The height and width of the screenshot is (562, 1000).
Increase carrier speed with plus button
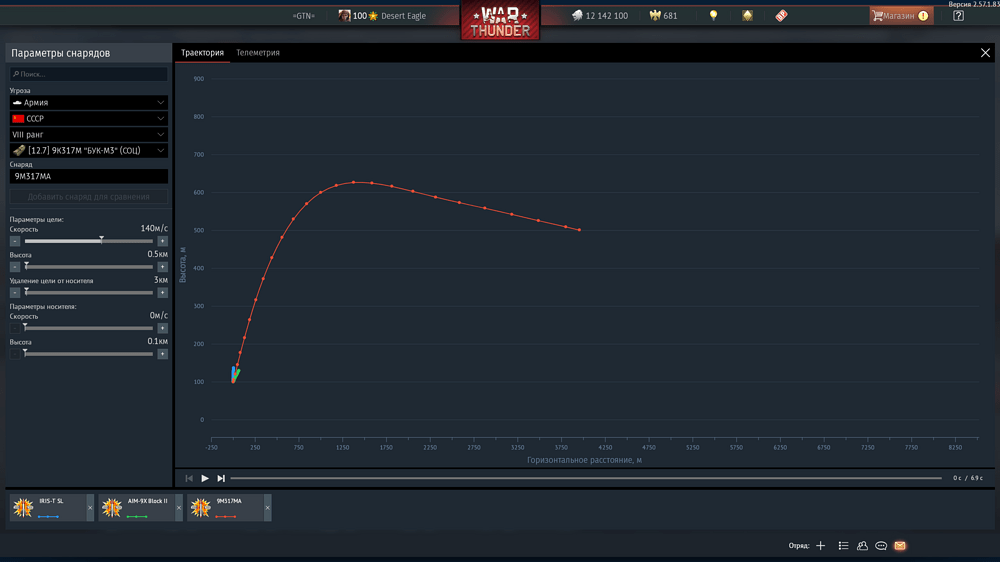(163, 328)
